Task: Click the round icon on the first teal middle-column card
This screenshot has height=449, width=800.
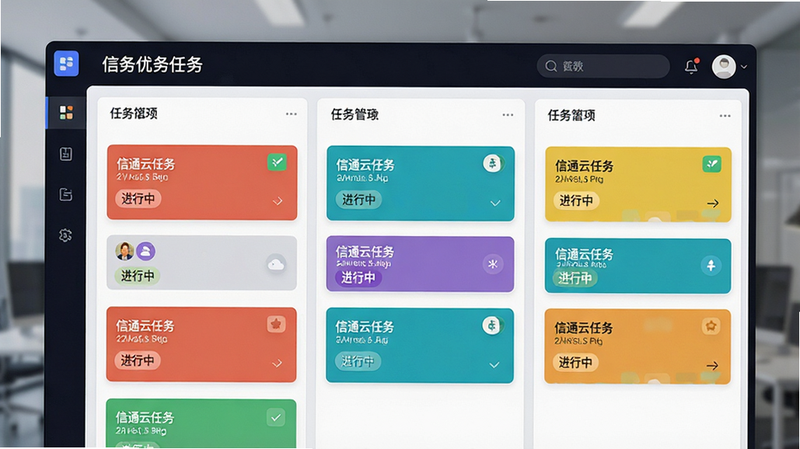Action: coord(492,163)
